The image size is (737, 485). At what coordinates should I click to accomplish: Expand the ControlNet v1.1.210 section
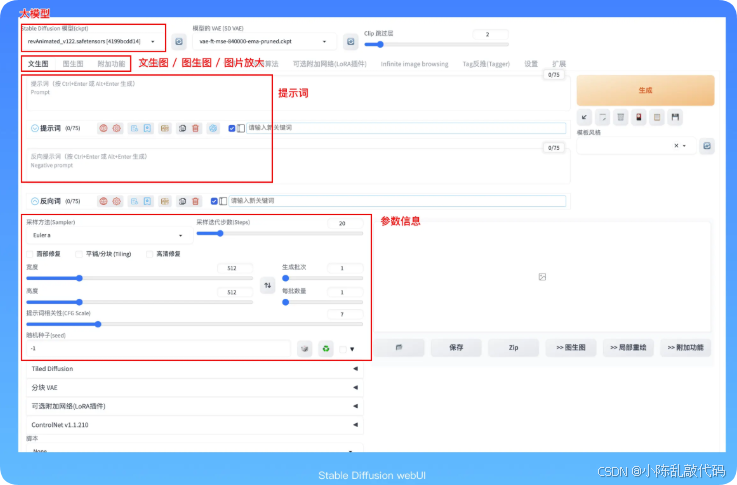coord(195,425)
